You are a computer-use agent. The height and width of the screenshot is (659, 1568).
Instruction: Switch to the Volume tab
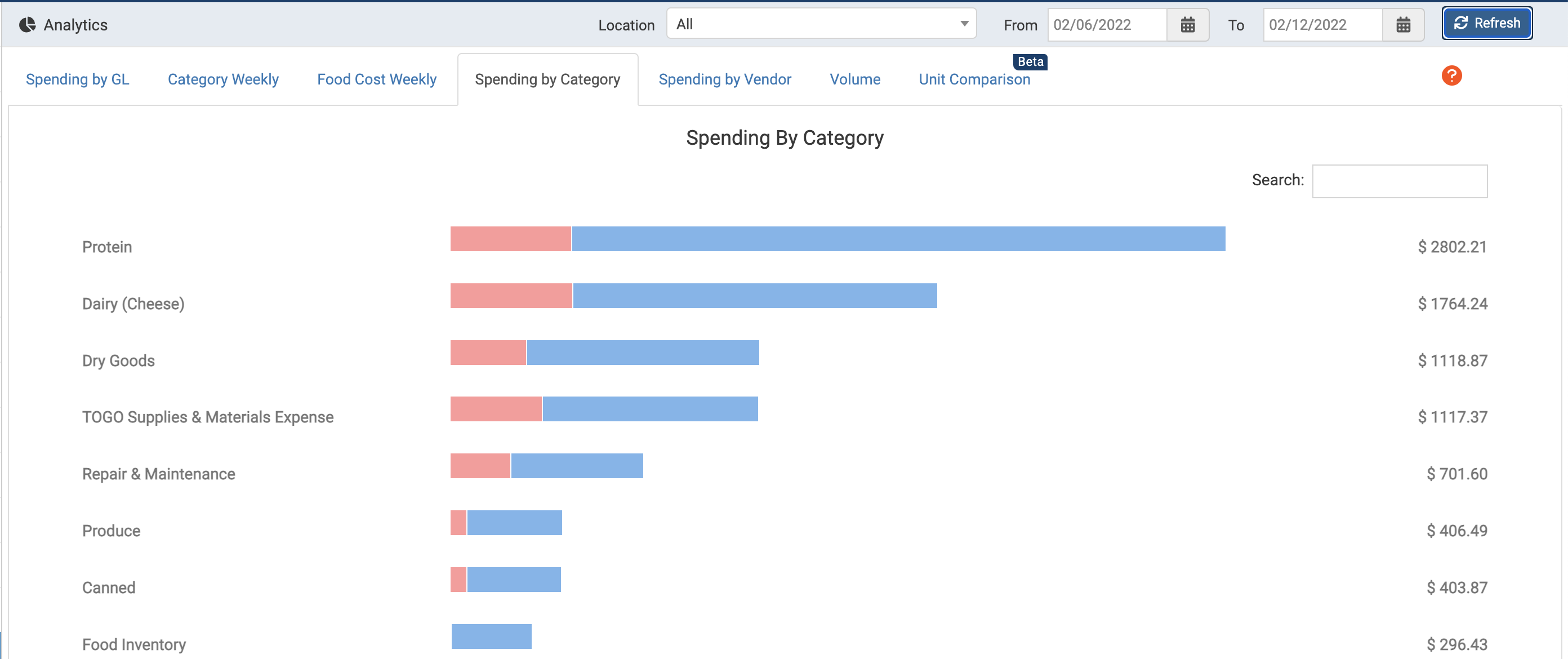(854, 79)
